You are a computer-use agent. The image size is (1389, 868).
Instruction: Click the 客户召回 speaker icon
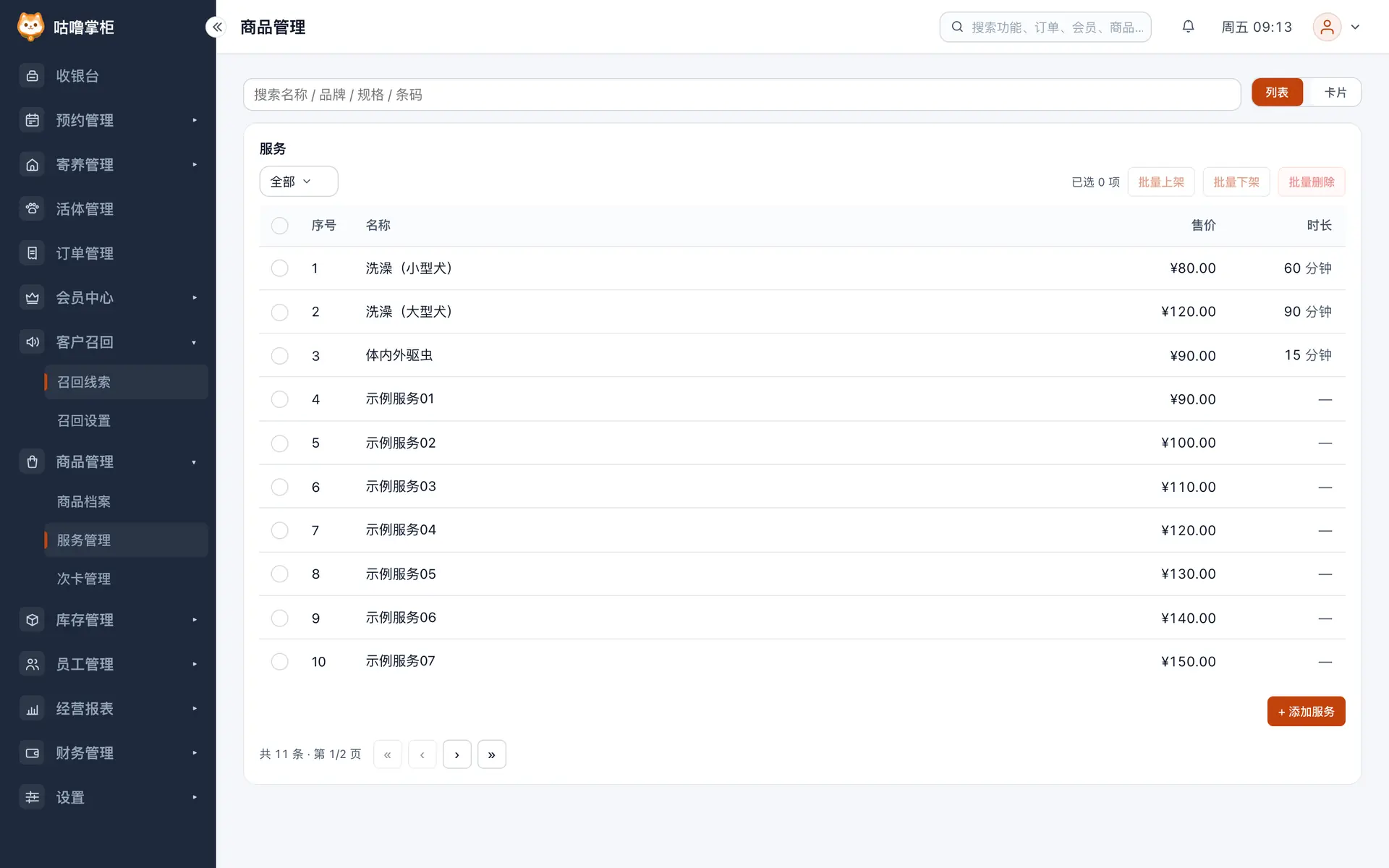(32, 342)
